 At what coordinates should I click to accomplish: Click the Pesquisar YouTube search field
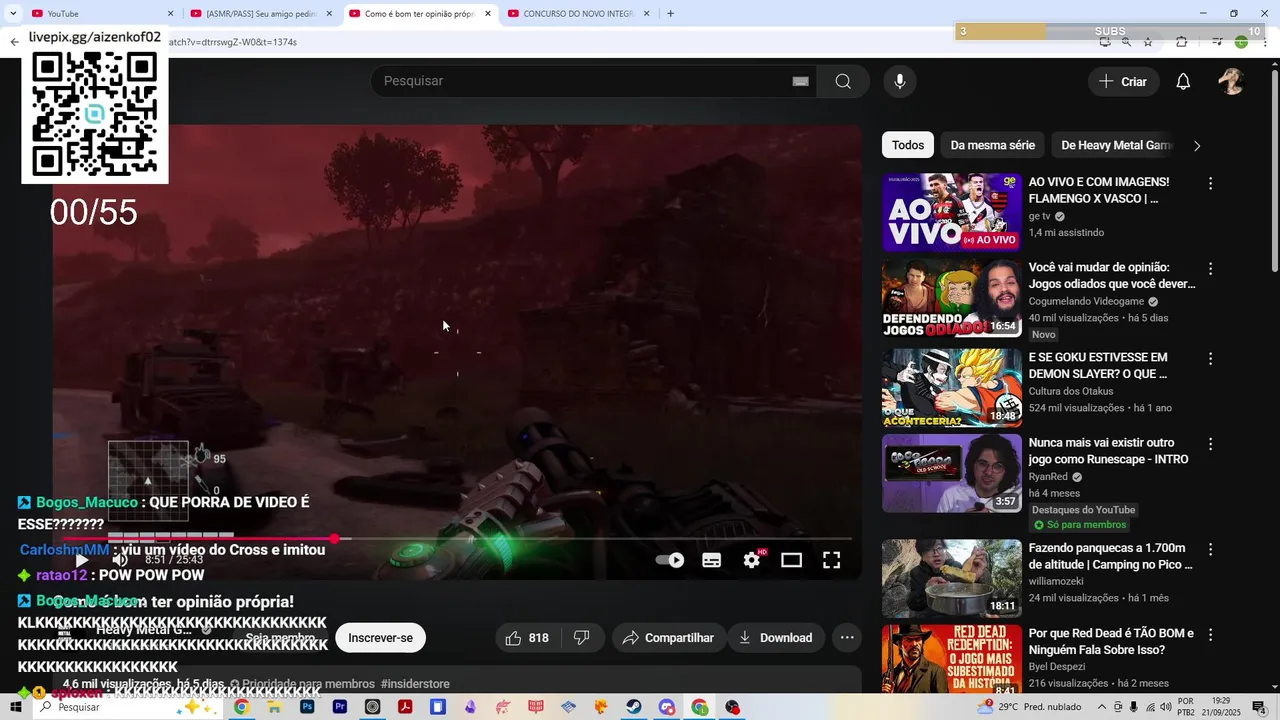594,81
